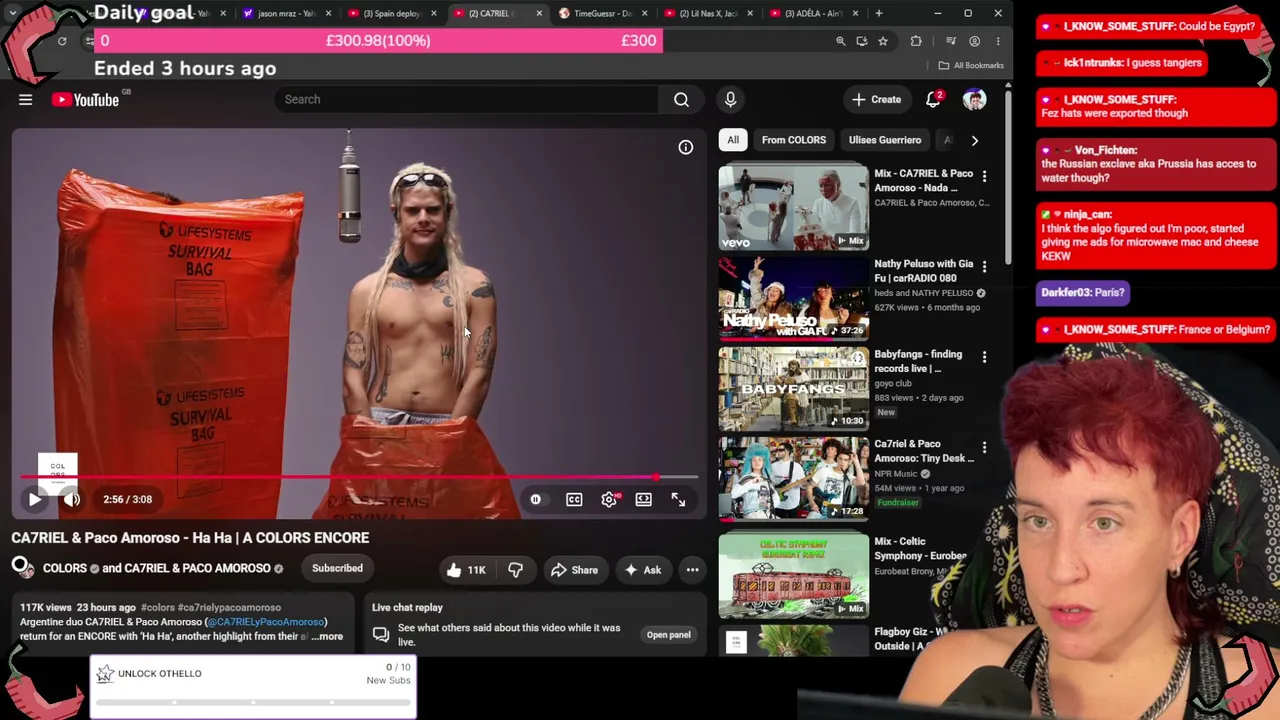The image size is (1280, 720).
Task: Dislike this video
Action: (516, 570)
